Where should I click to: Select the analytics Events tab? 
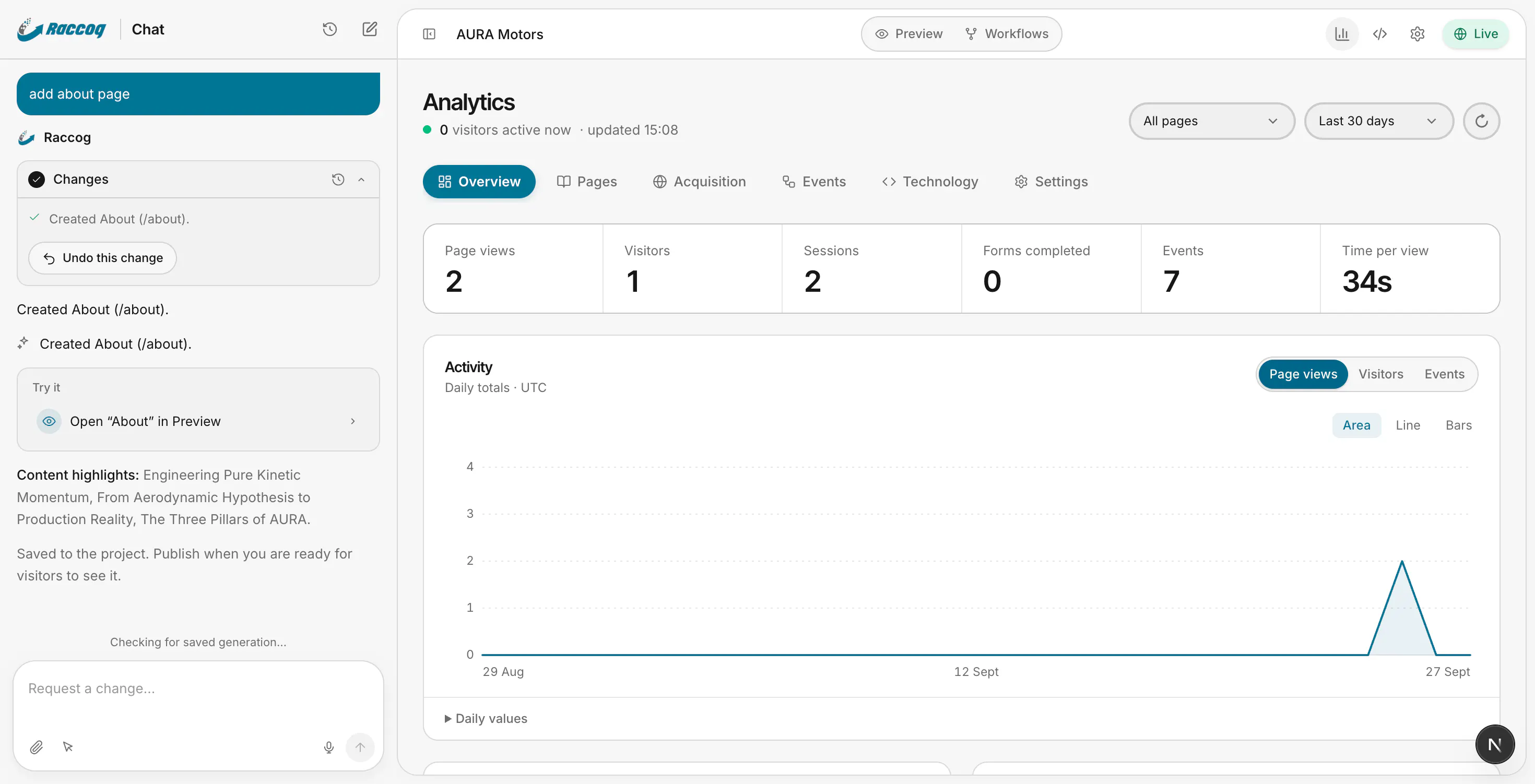tap(814, 182)
